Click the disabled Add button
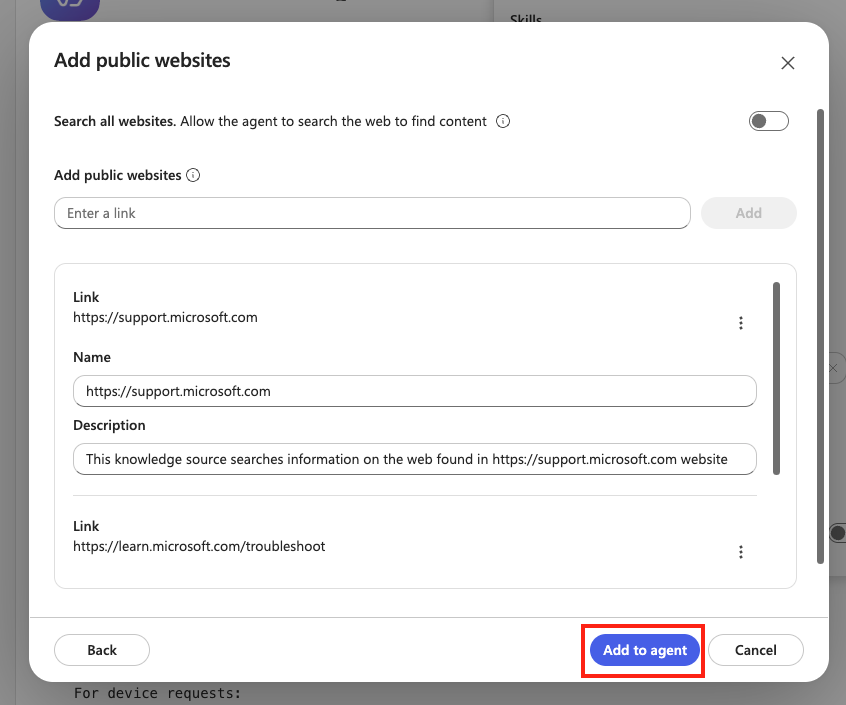Viewport: 846px width, 705px height. click(x=748, y=213)
